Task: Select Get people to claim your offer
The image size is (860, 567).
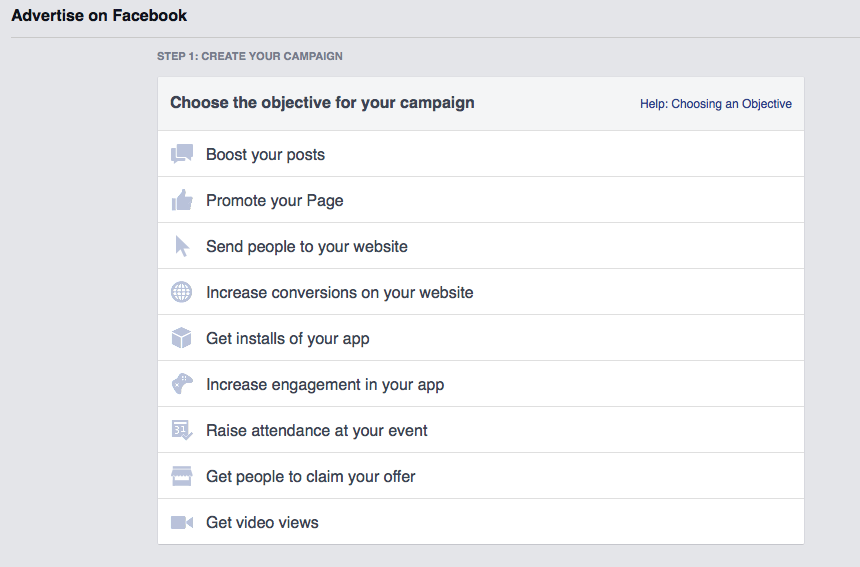Action: click(480, 477)
